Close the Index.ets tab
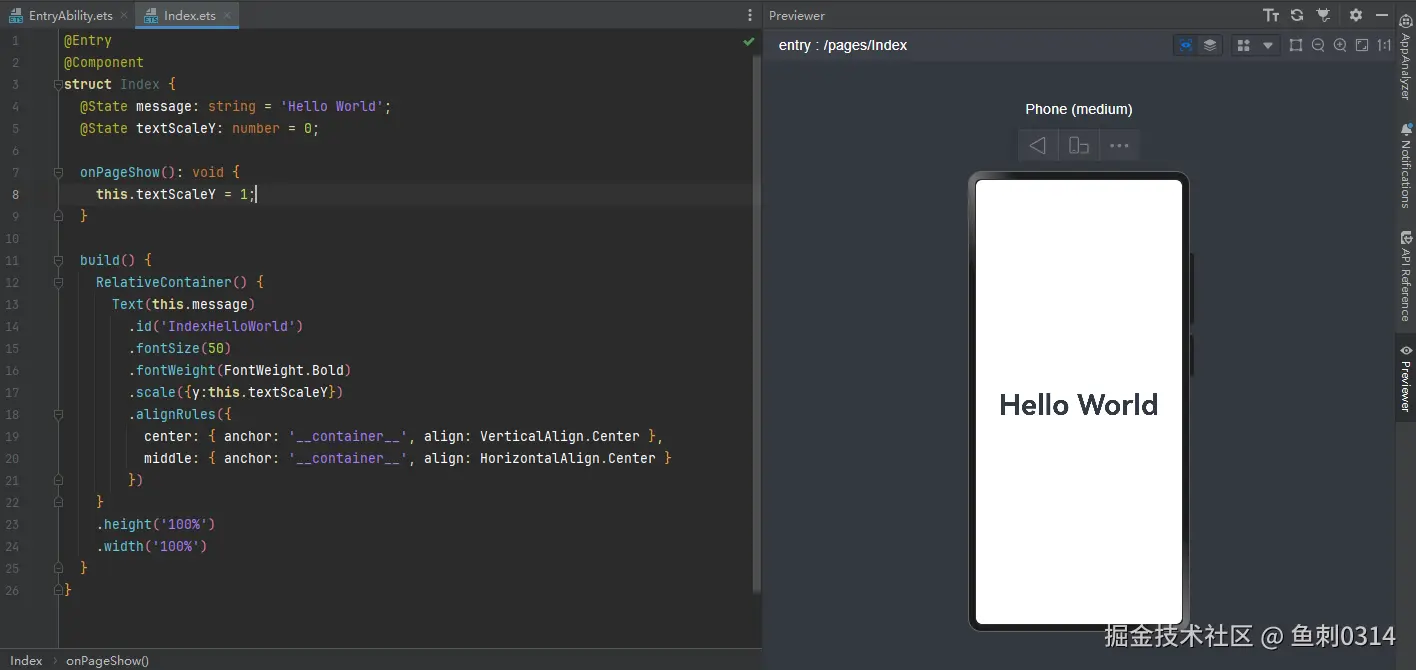The height and width of the screenshot is (670, 1416). 227,16
